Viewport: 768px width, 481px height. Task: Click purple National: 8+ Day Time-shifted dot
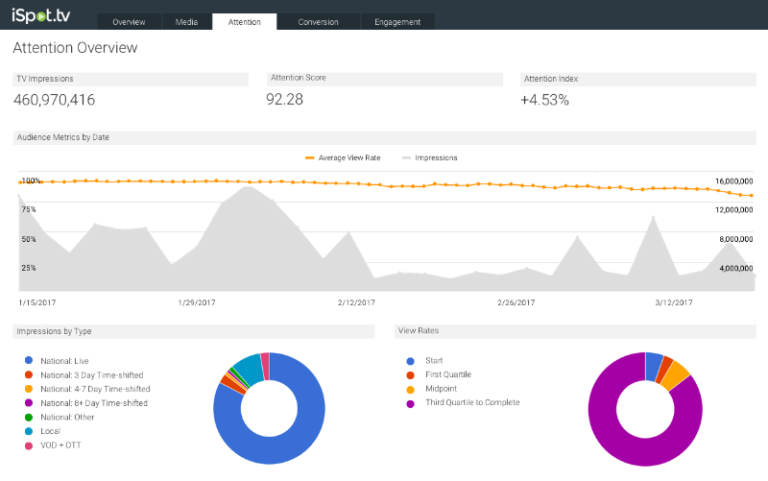pos(29,402)
